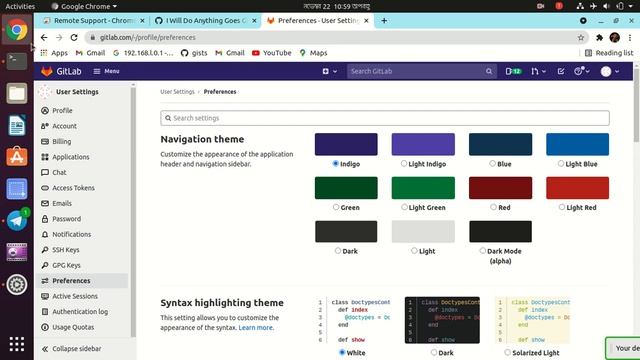
Task: Click the GPG Keys key icon
Action: pos(45,265)
